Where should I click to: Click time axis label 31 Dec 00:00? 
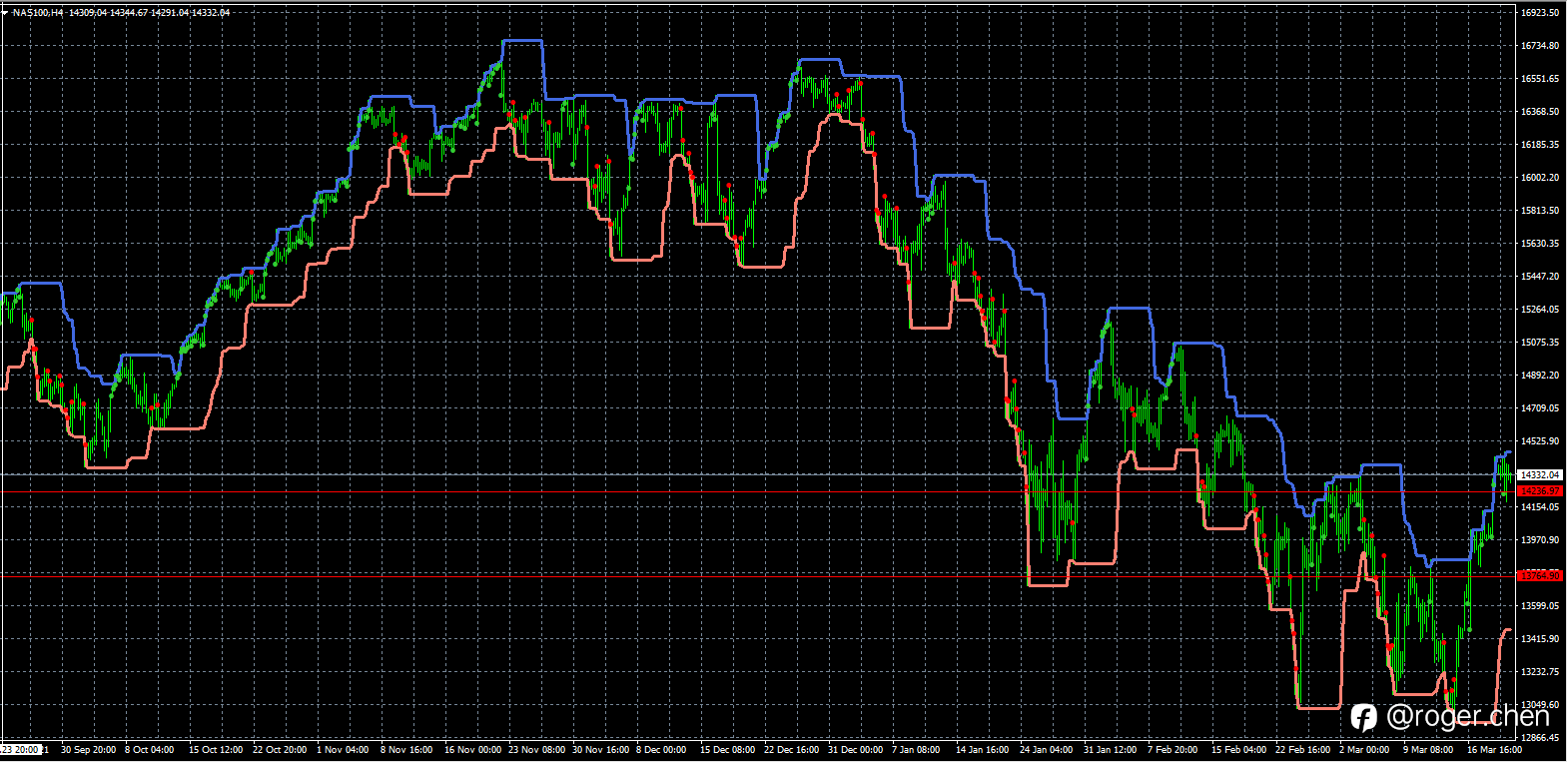855,750
